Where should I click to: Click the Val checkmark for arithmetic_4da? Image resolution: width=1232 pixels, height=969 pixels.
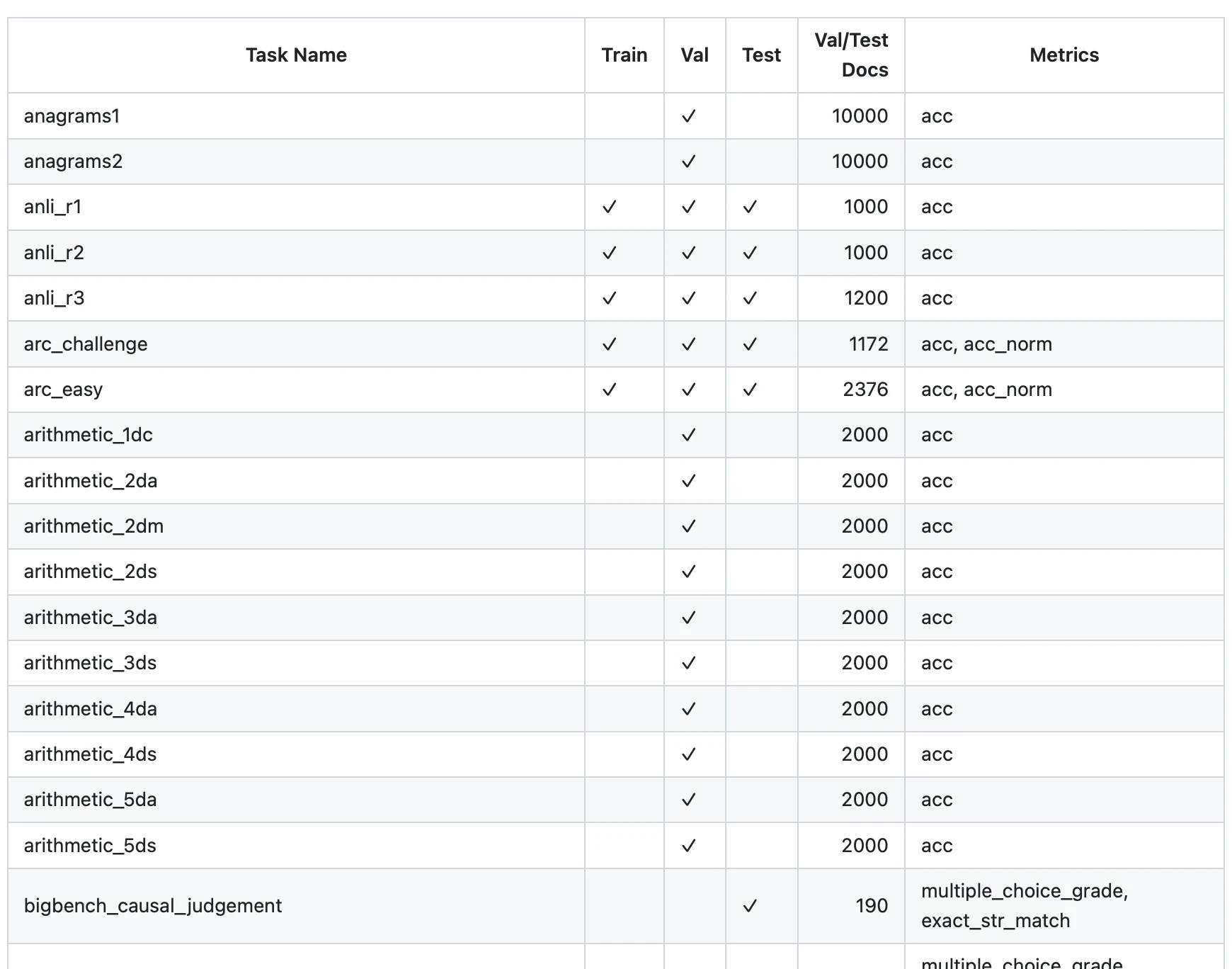pos(688,709)
